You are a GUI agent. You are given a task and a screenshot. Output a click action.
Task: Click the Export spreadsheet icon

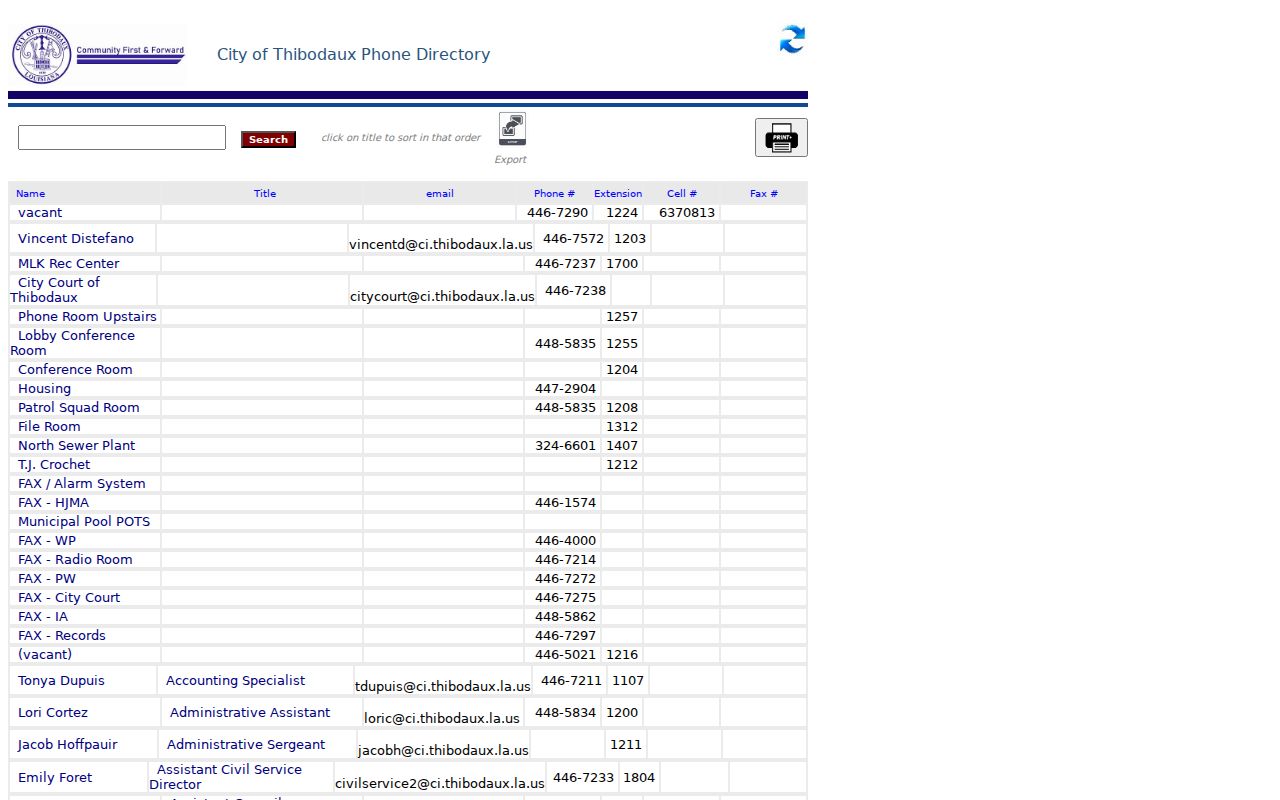tap(512, 129)
